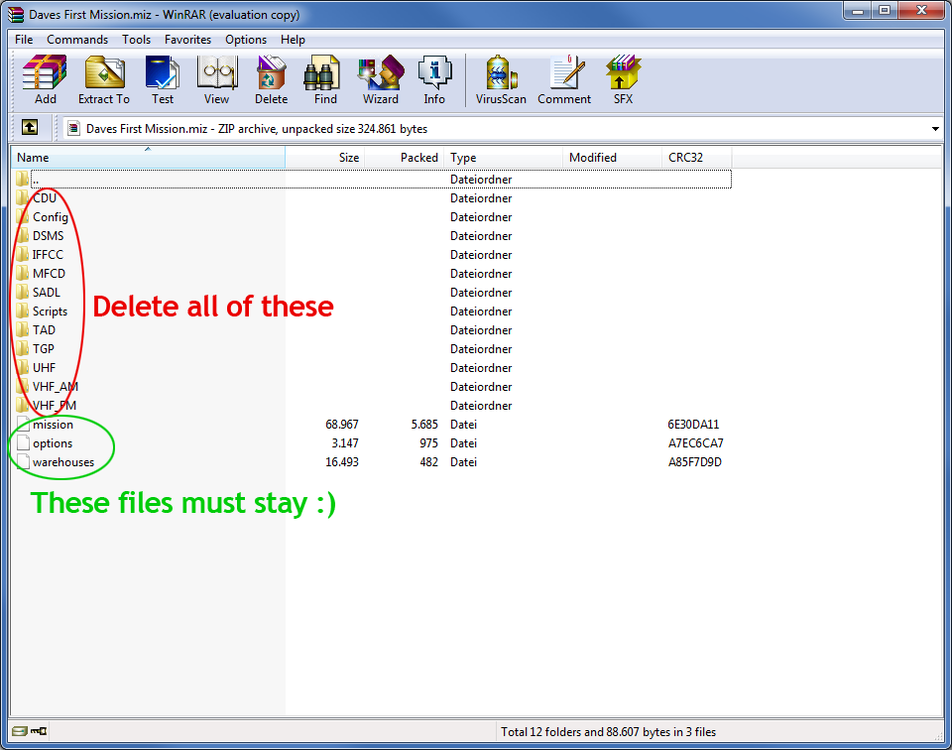Select the TGP folder name
The height and width of the screenshot is (750, 952).
(x=43, y=349)
